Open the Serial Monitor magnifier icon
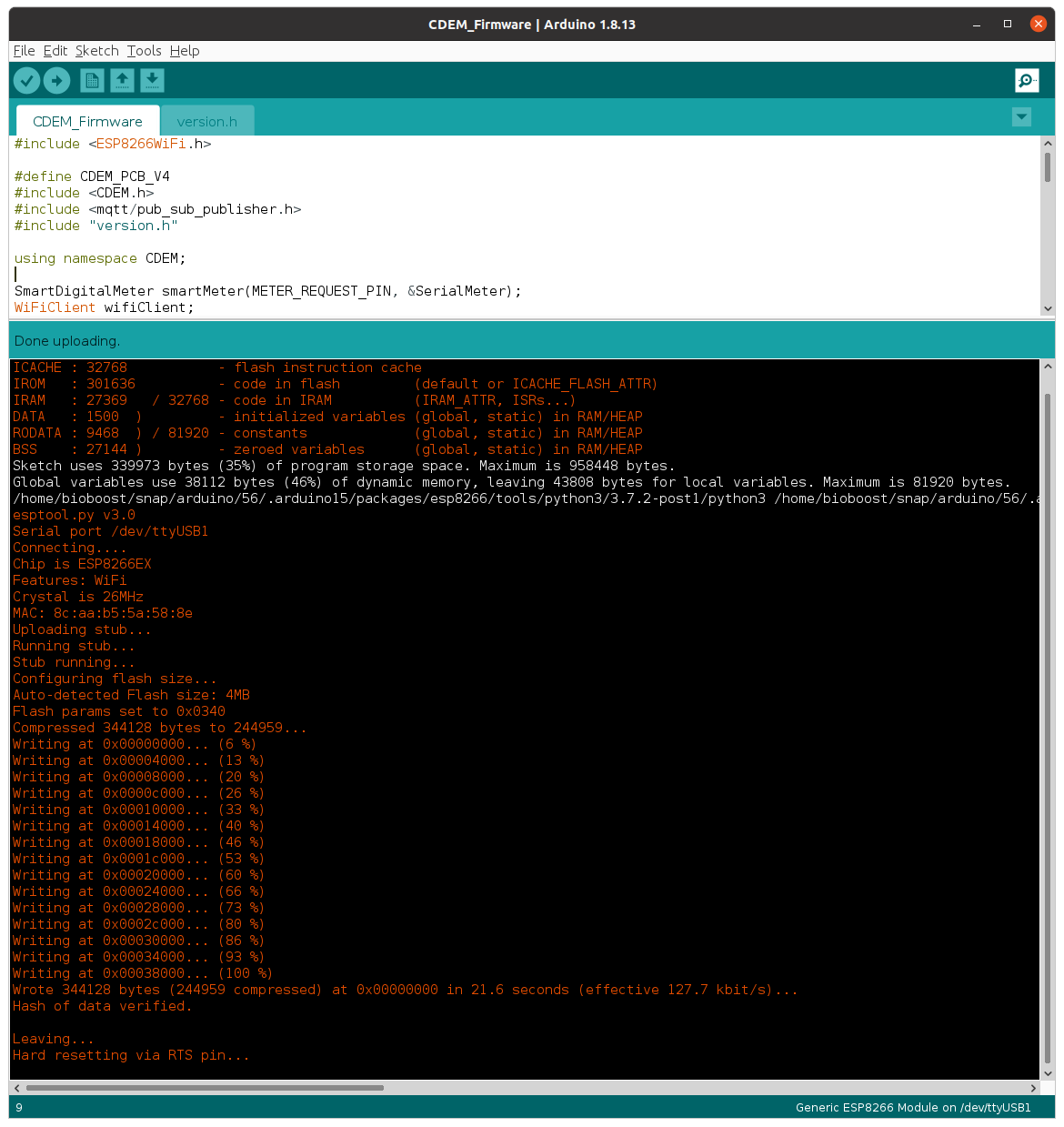Image resolution: width=1064 pixels, height=1127 pixels. 1027,81
